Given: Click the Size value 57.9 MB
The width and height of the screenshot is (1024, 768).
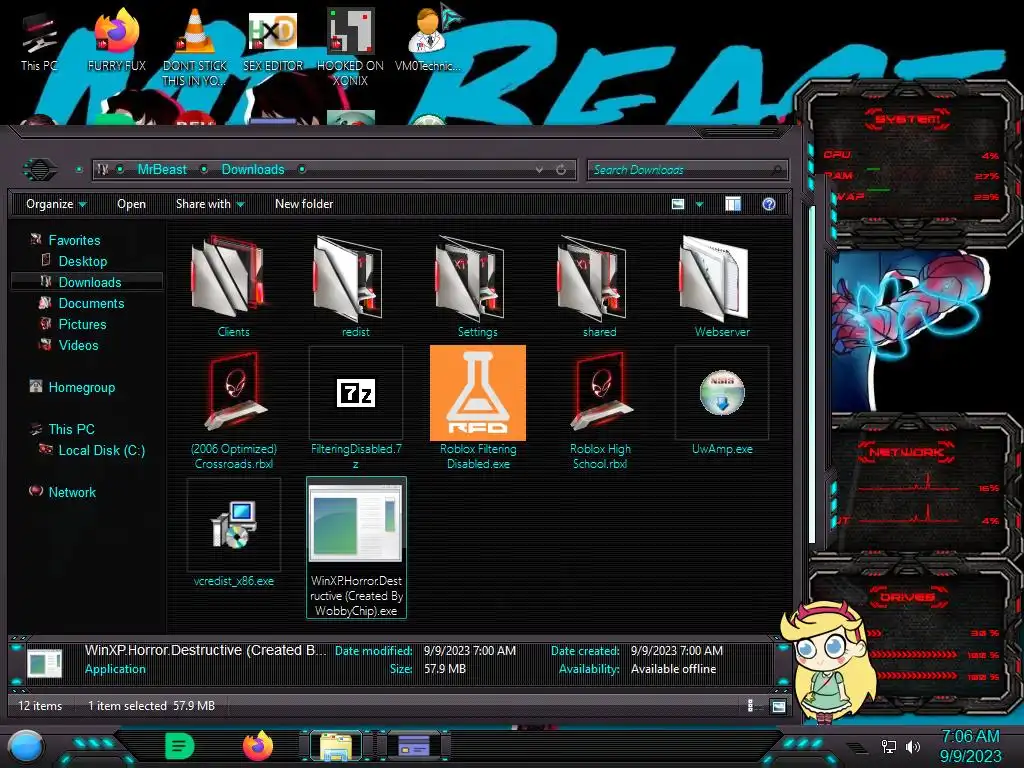Looking at the screenshot, I should pyautogui.click(x=445, y=669).
